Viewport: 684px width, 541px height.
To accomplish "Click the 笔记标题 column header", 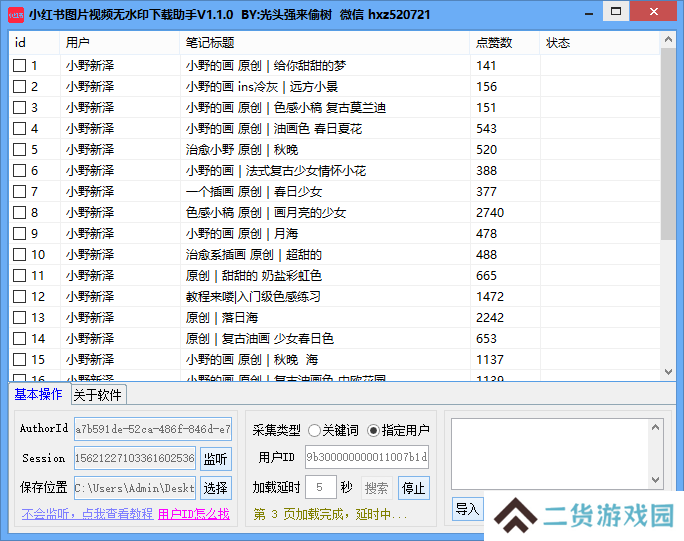I will click(325, 43).
